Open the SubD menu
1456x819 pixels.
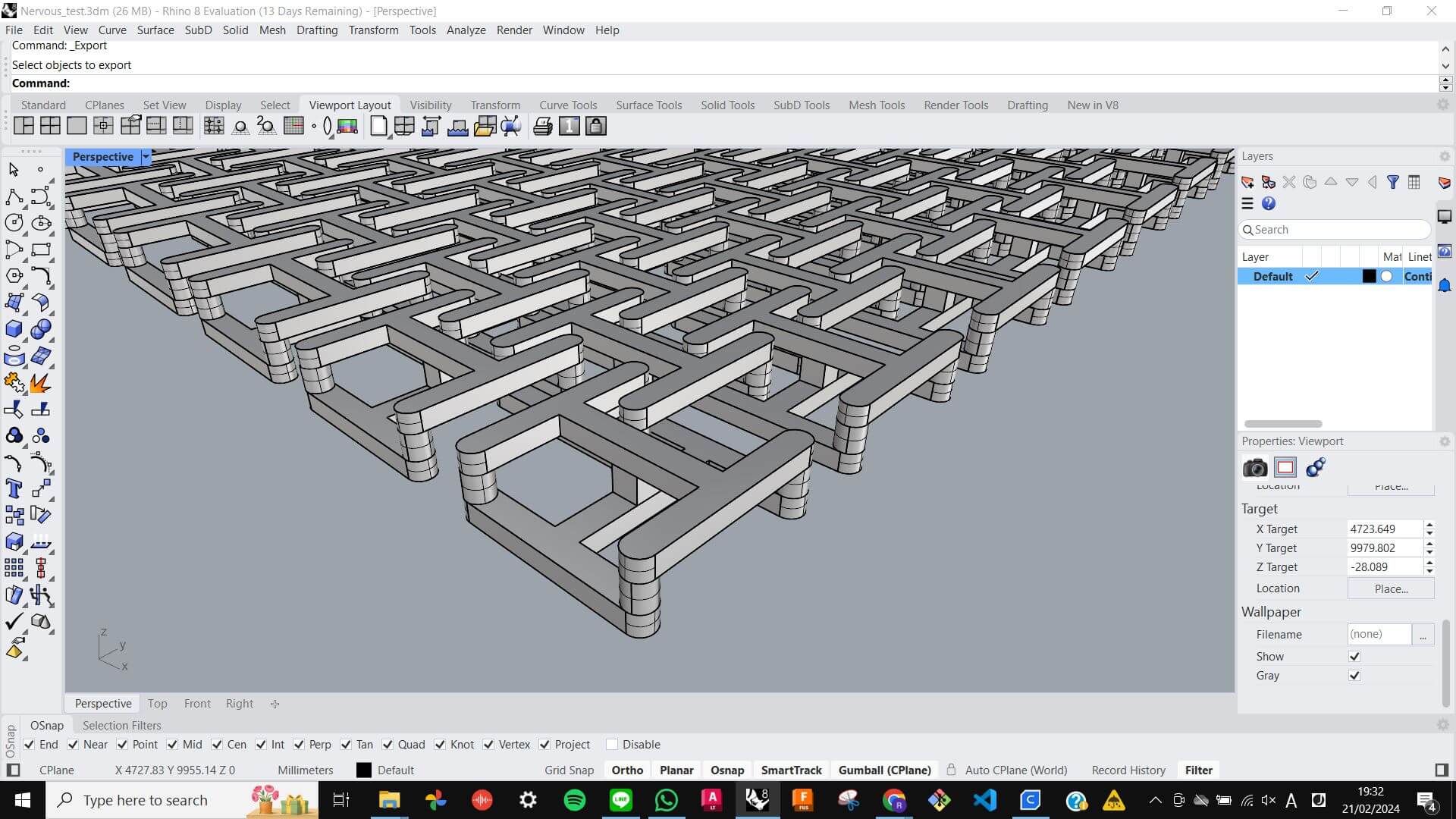tap(198, 30)
